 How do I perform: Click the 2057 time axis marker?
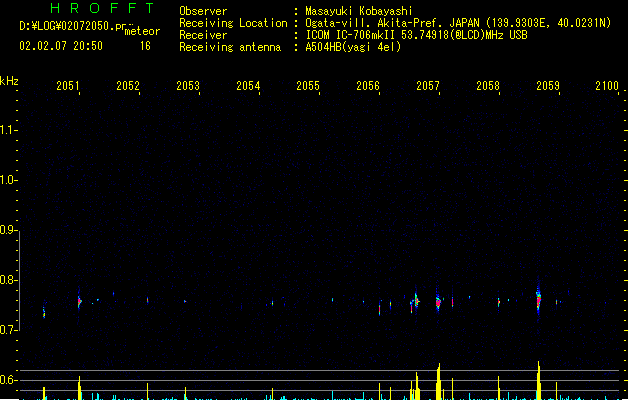428,86
